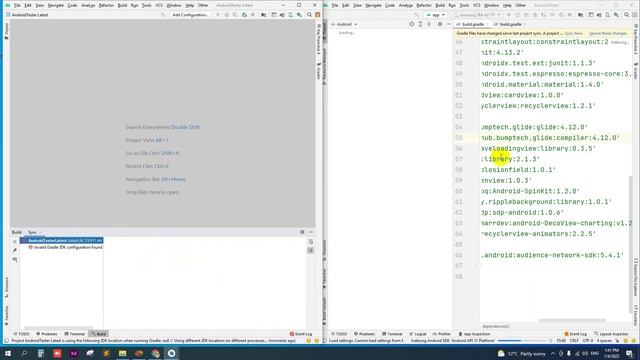Open TODO tab in left window bottom bar
640x360 pixels.
pyautogui.click(x=22, y=334)
